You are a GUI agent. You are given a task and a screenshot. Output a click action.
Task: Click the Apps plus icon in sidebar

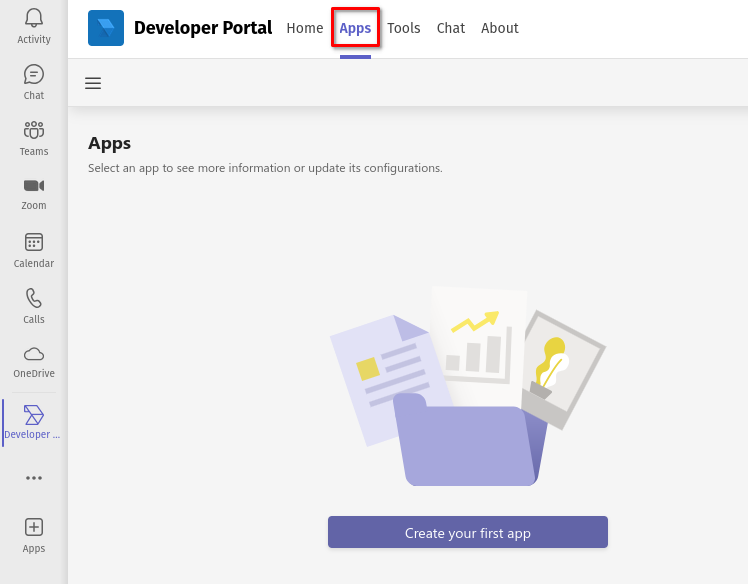(34, 527)
